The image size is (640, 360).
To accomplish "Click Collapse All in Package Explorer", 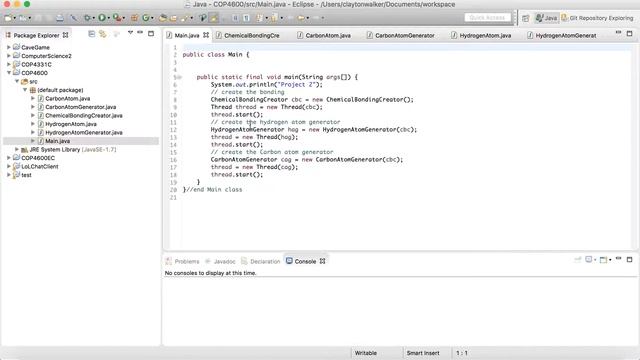I will tap(91, 34).
